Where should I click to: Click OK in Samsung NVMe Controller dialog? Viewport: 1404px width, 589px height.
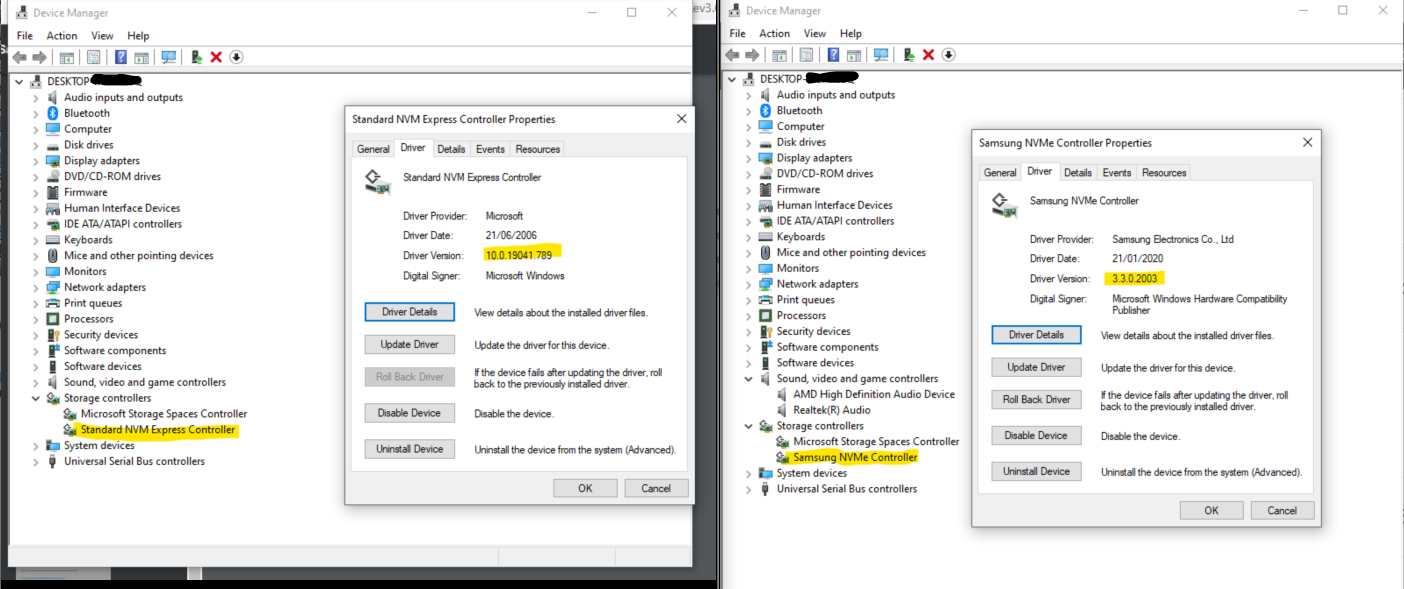[1212, 510]
